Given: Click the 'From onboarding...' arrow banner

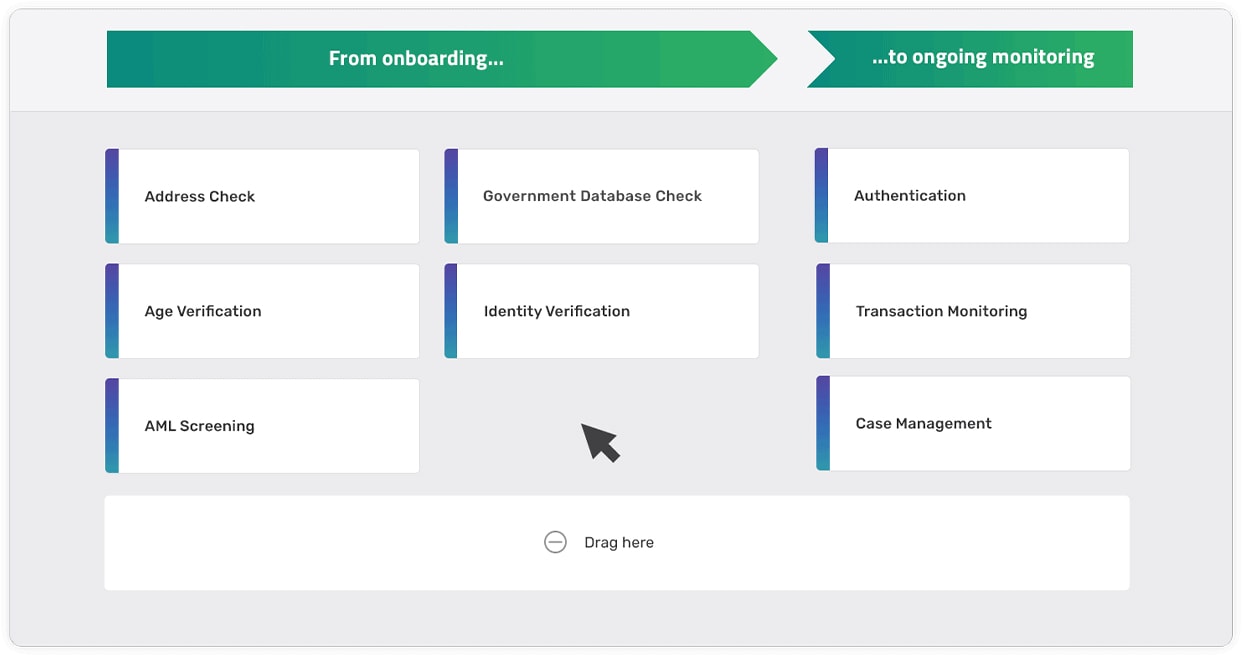Looking at the screenshot, I should [430, 59].
